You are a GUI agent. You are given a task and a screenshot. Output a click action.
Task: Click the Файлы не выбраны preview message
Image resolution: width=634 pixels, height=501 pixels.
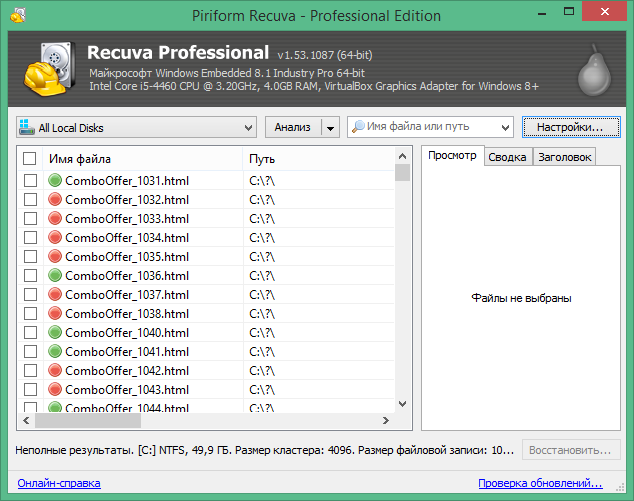click(x=521, y=298)
